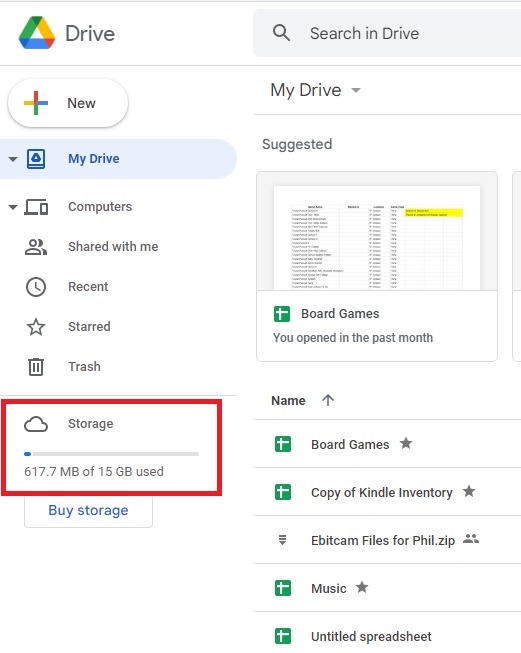Screen dimensions: 521x653
Task: Show Starred items
Action: point(89,326)
